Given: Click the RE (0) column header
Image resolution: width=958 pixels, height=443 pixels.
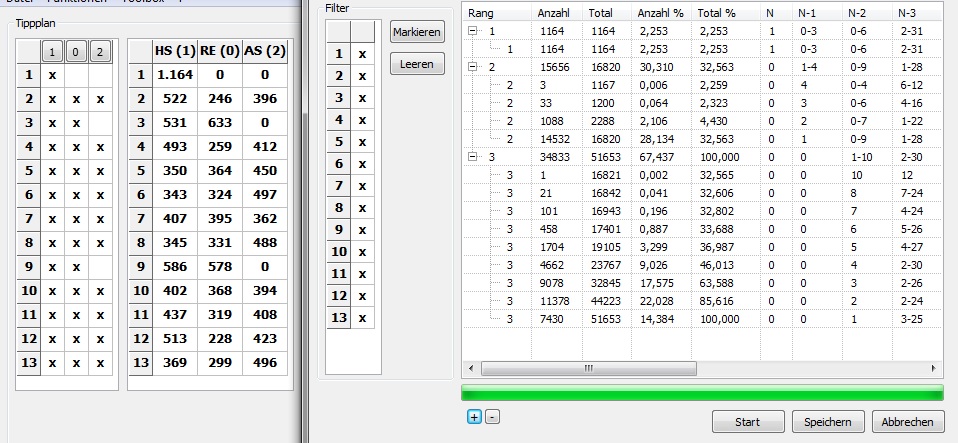Looking at the screenshot, I should tap(219, 51).
